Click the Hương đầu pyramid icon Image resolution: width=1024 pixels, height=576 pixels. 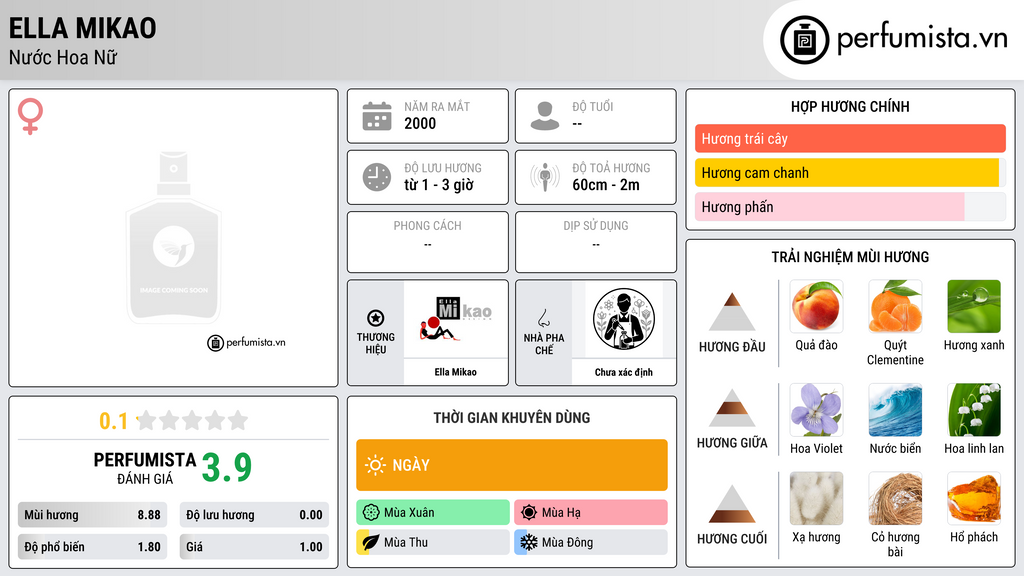coord(732,312)
